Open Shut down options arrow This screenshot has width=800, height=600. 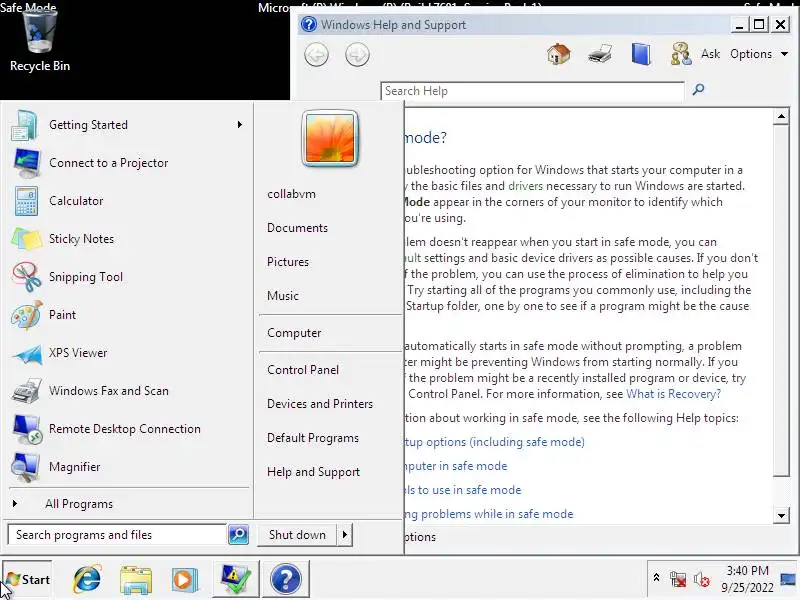345,535
